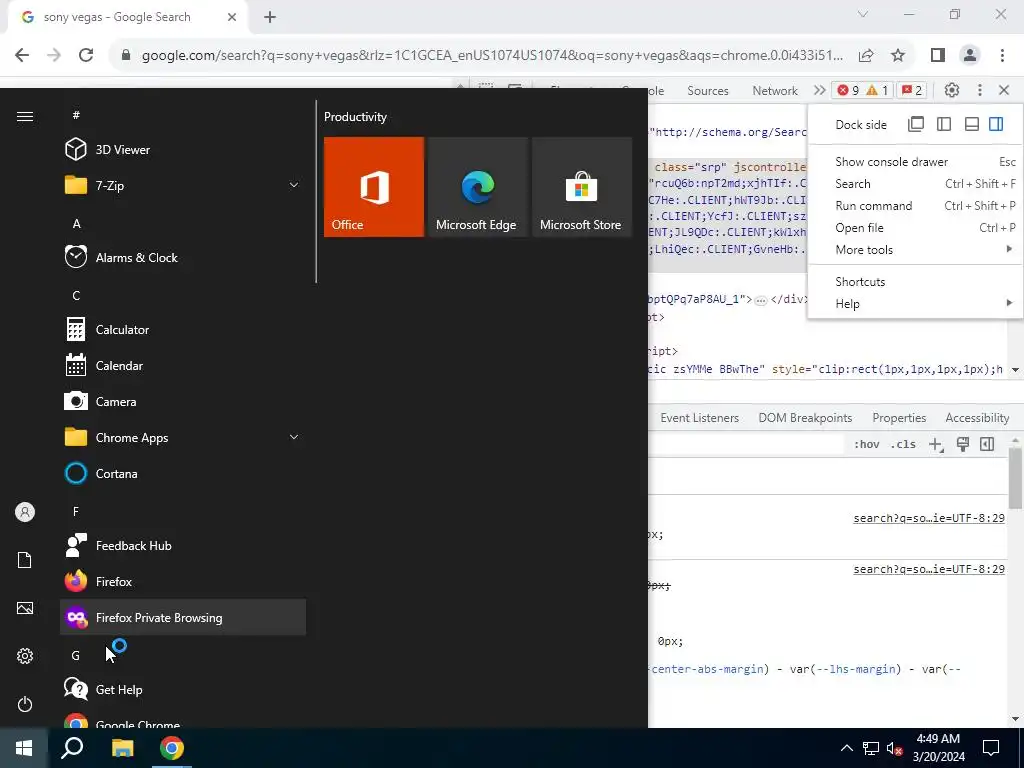Open 3D Viewer from the app list

[x=183, y=150]
